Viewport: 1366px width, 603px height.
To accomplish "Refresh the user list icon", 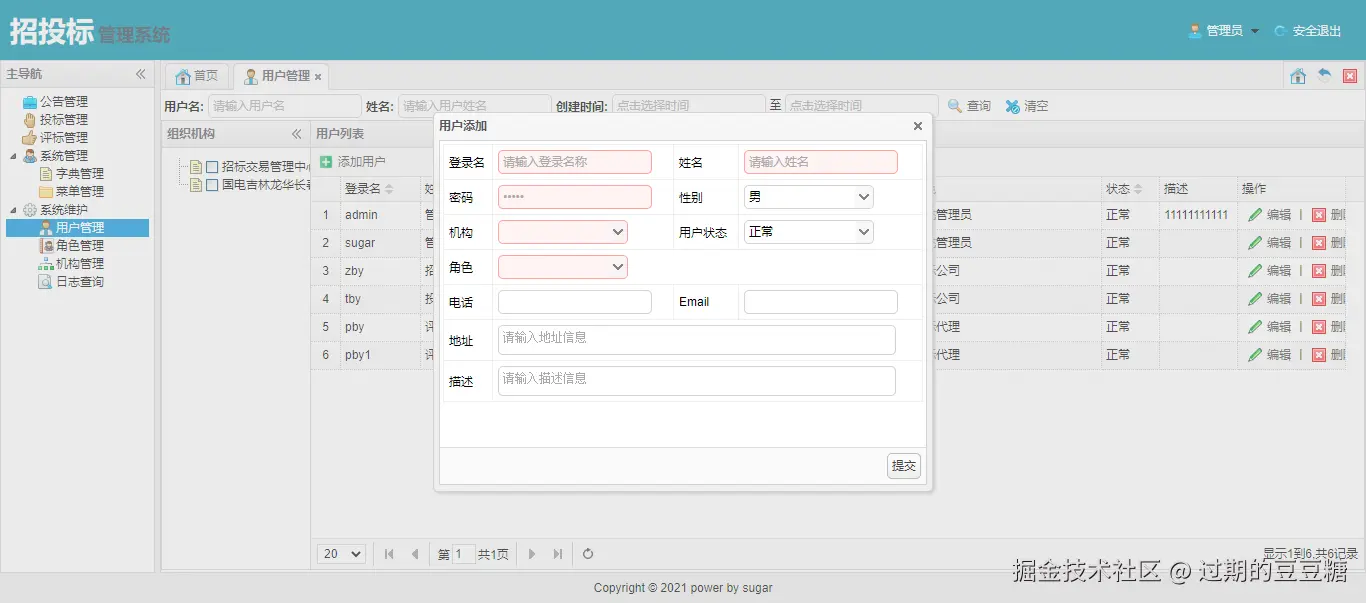I will pyautogui.click(x=588, y=554).
